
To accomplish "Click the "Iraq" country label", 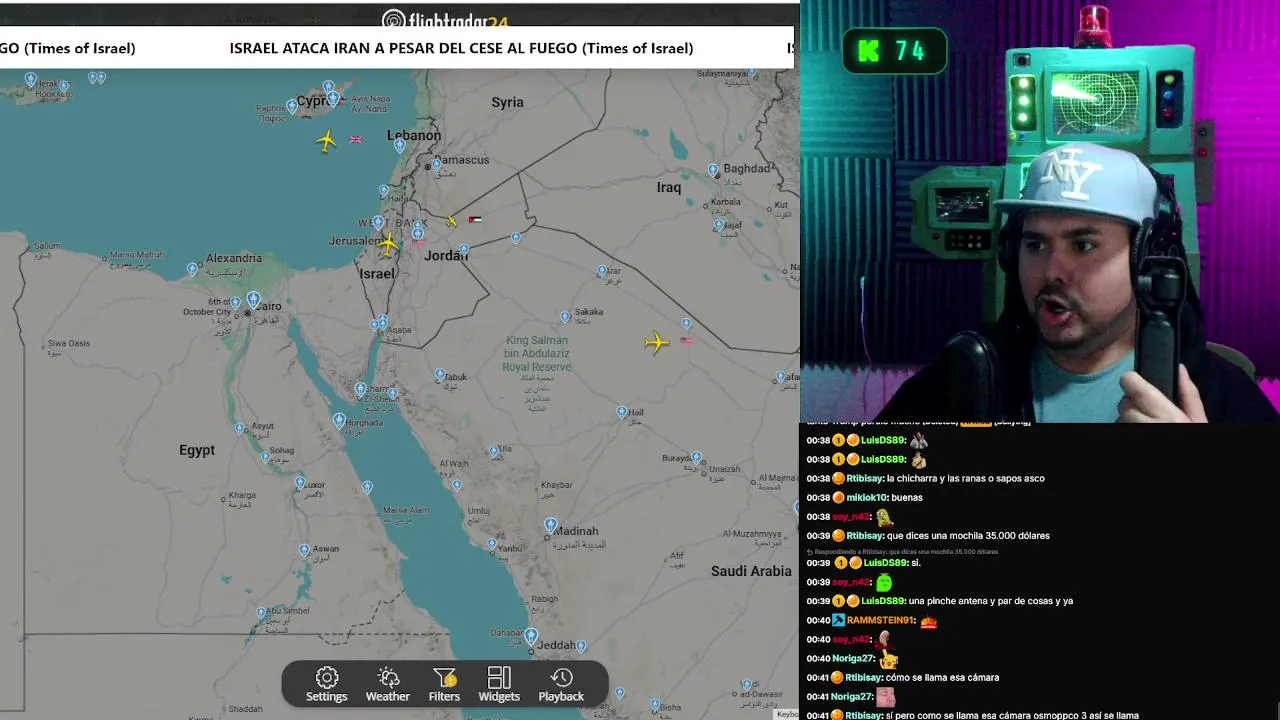I will [x=669, y=187].
